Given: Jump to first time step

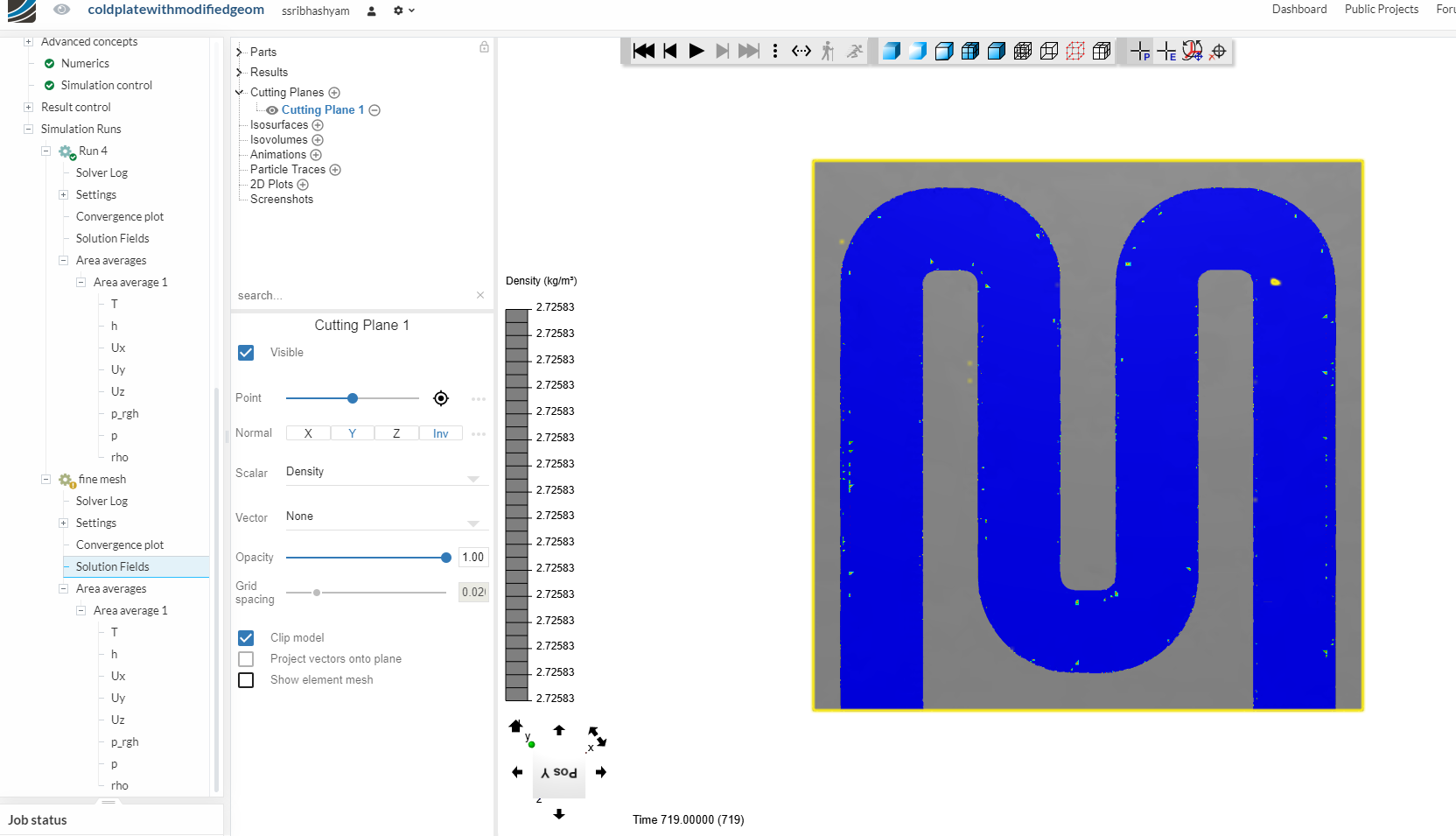Looking at the screenshot, I should click(x=643, y=51).
